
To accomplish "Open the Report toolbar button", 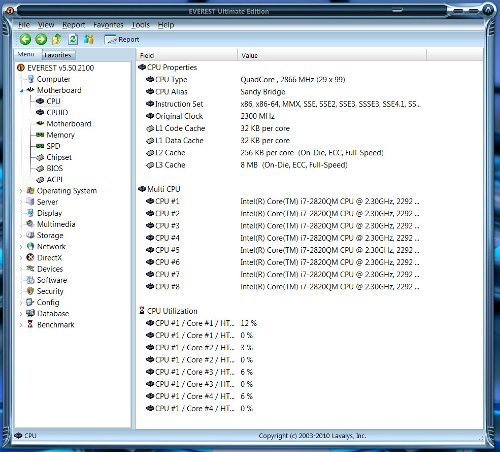I will coord(122,40).
